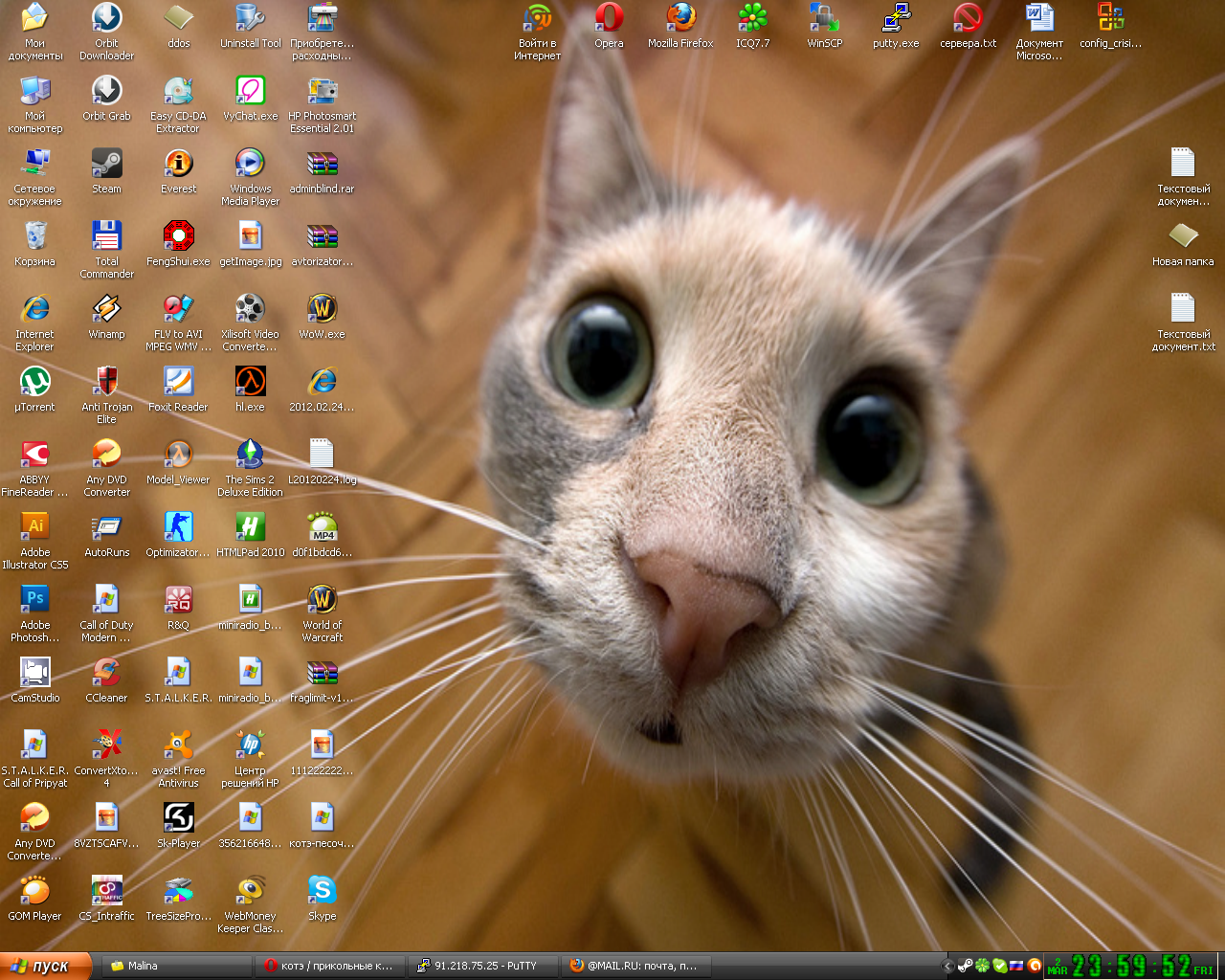This screenshot has height=980, width=1225.
Task: Select Internet Explorer desktop icon
Action: 34,309
